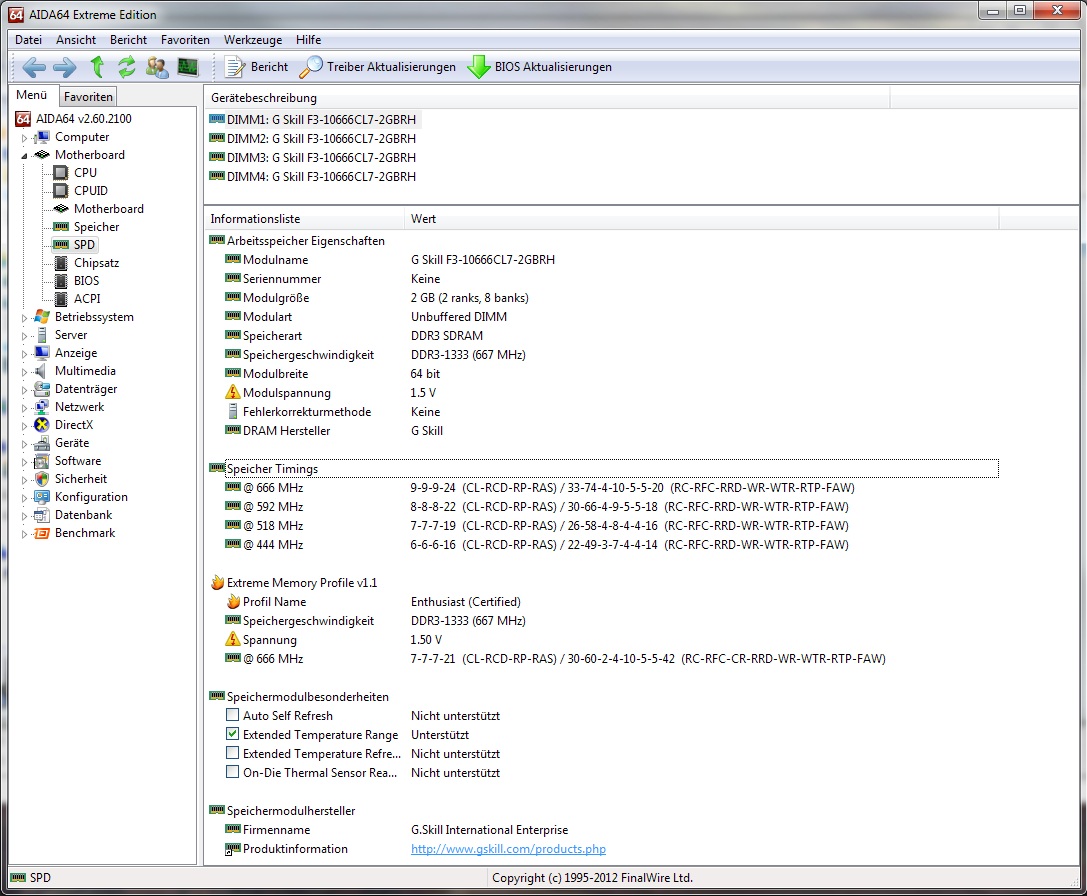Click the Extreme Memory Profile flame icon
Image resolution: width=1087 pixels, height=896 pixels.
[217, 583]
